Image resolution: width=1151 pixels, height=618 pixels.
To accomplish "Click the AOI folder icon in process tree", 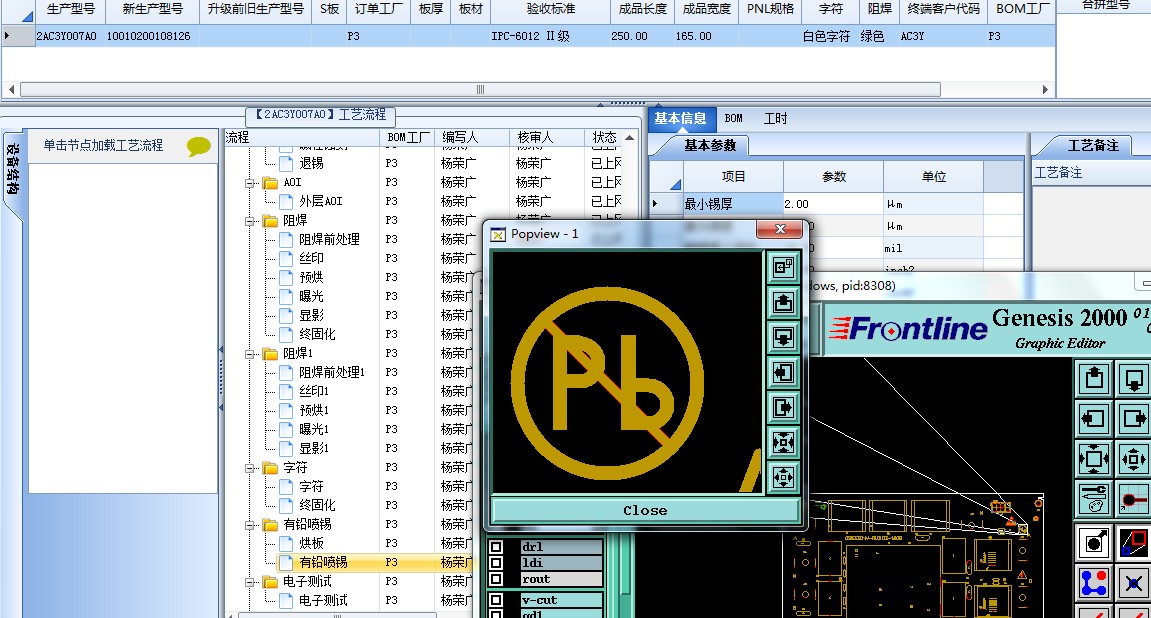I will (x=270, y=182).
